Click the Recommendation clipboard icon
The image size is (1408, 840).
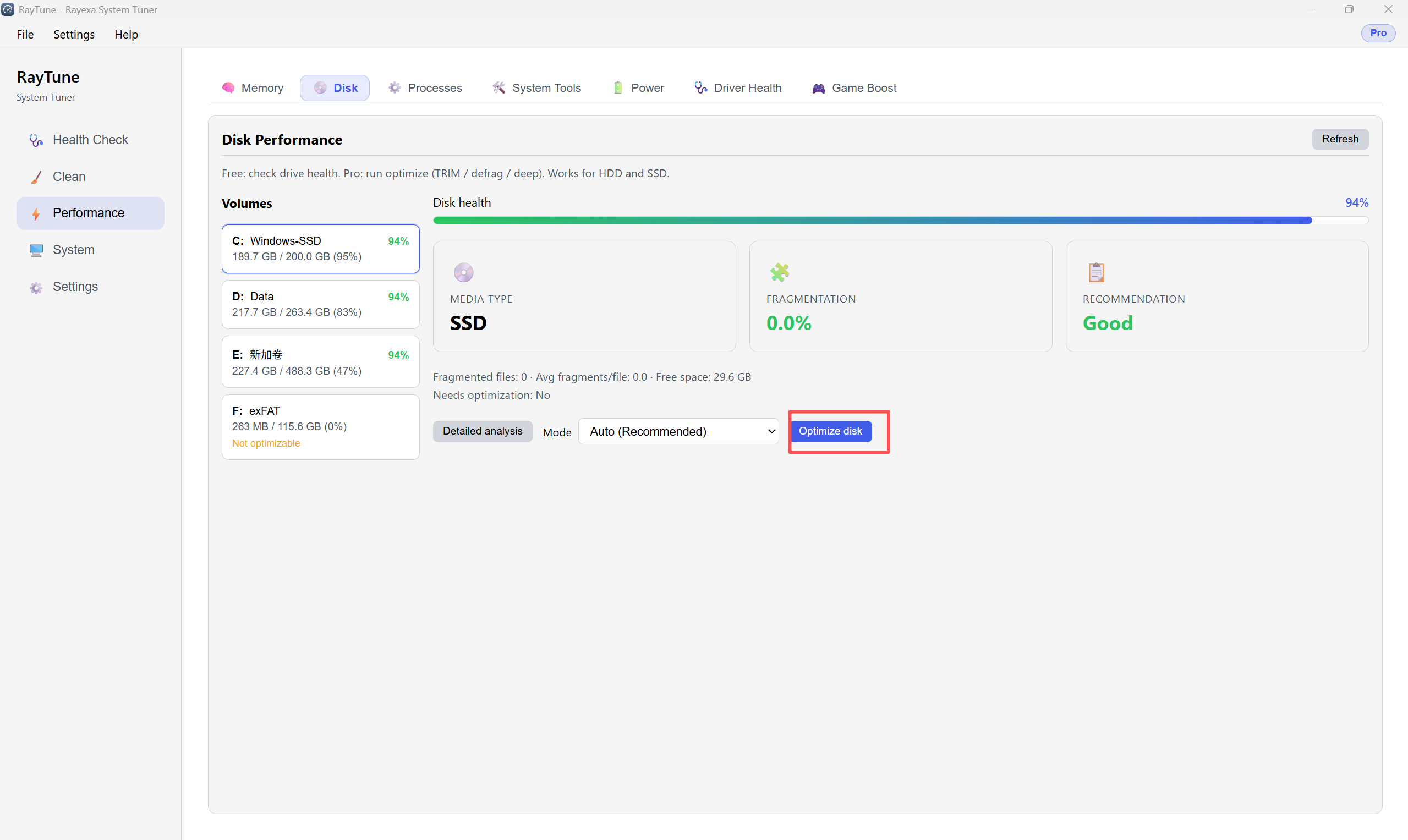click(1096, 272)
